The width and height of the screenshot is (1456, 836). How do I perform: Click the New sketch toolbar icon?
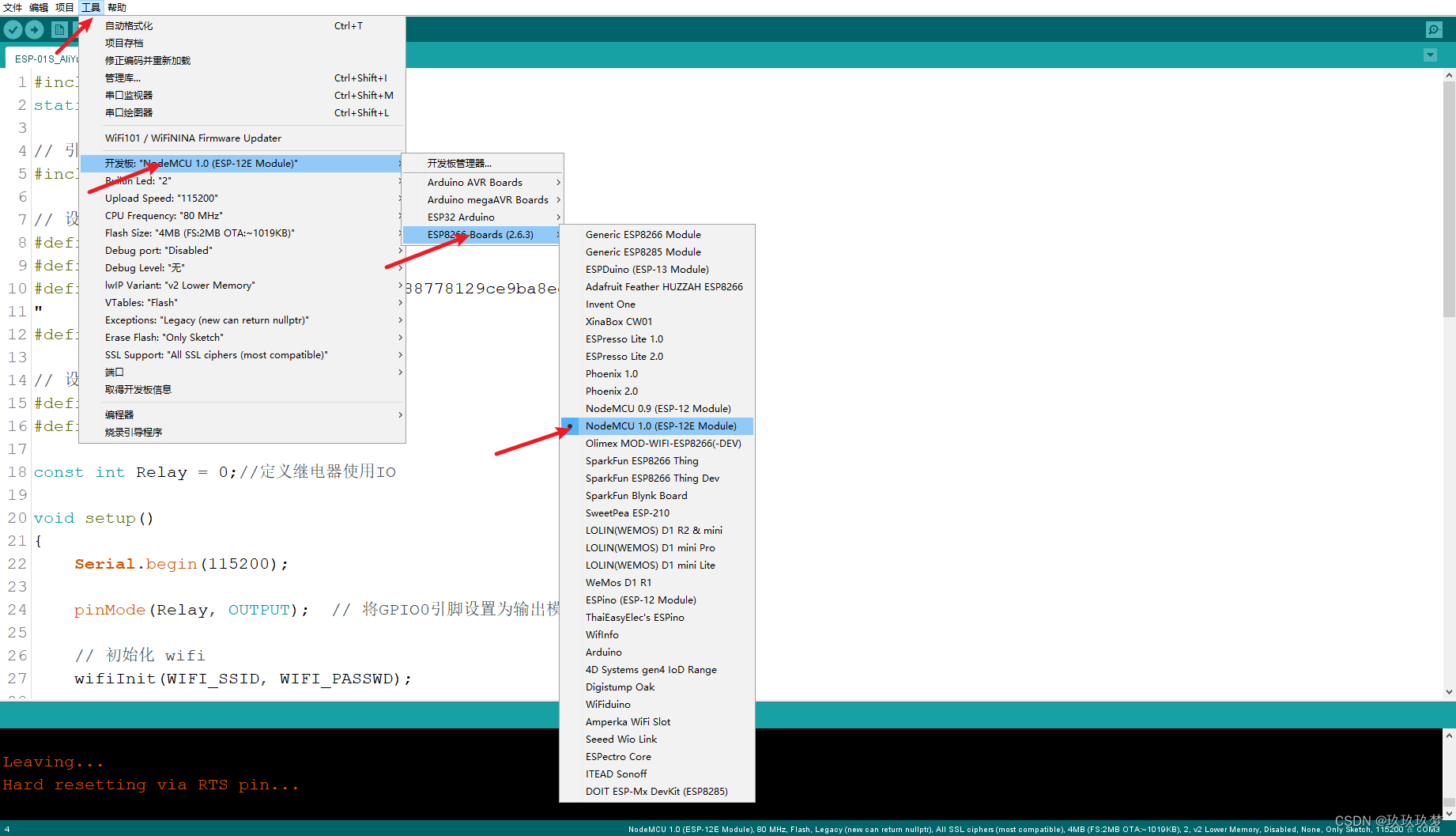point(59,30)
